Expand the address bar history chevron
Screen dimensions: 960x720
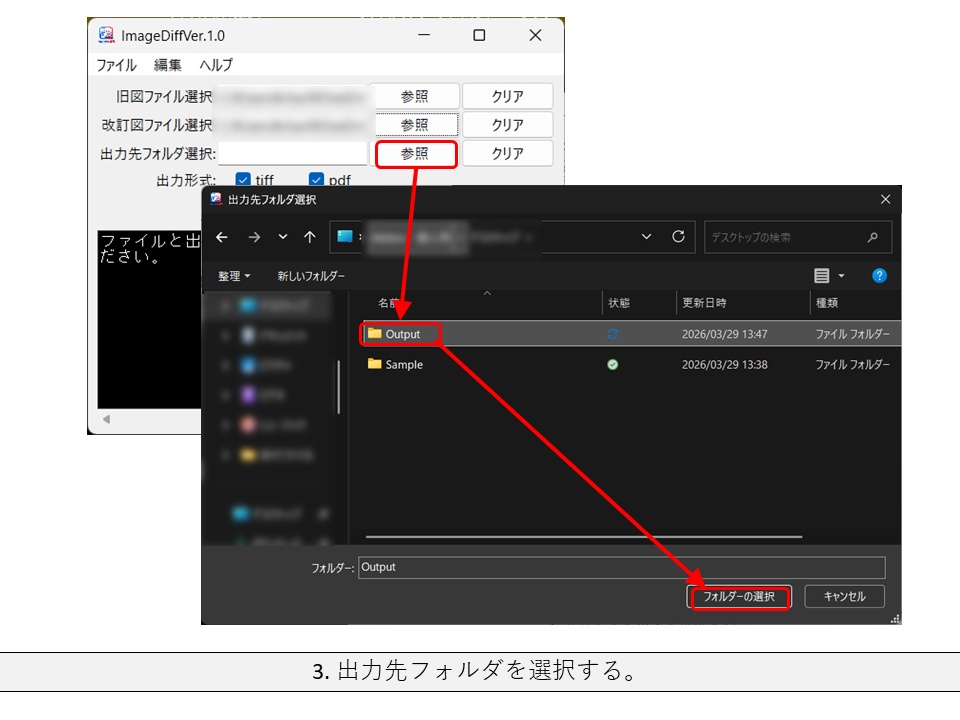coord(645,237)
